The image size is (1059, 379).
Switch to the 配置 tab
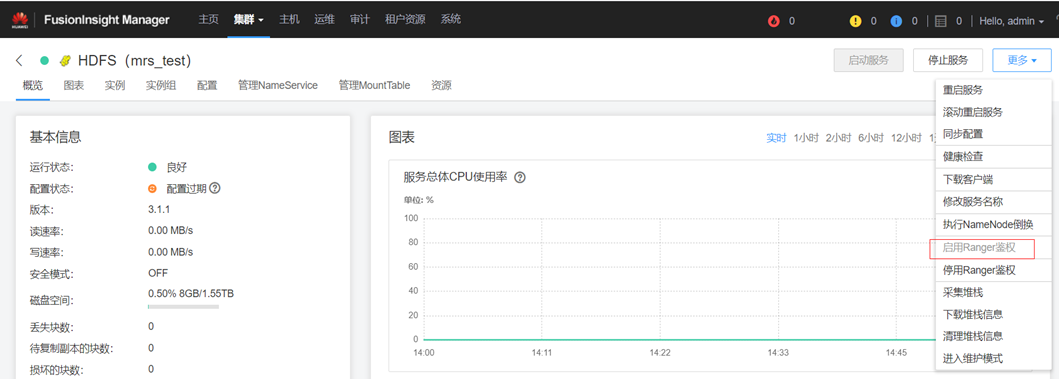pyautogui.click(x=207, y=86)
